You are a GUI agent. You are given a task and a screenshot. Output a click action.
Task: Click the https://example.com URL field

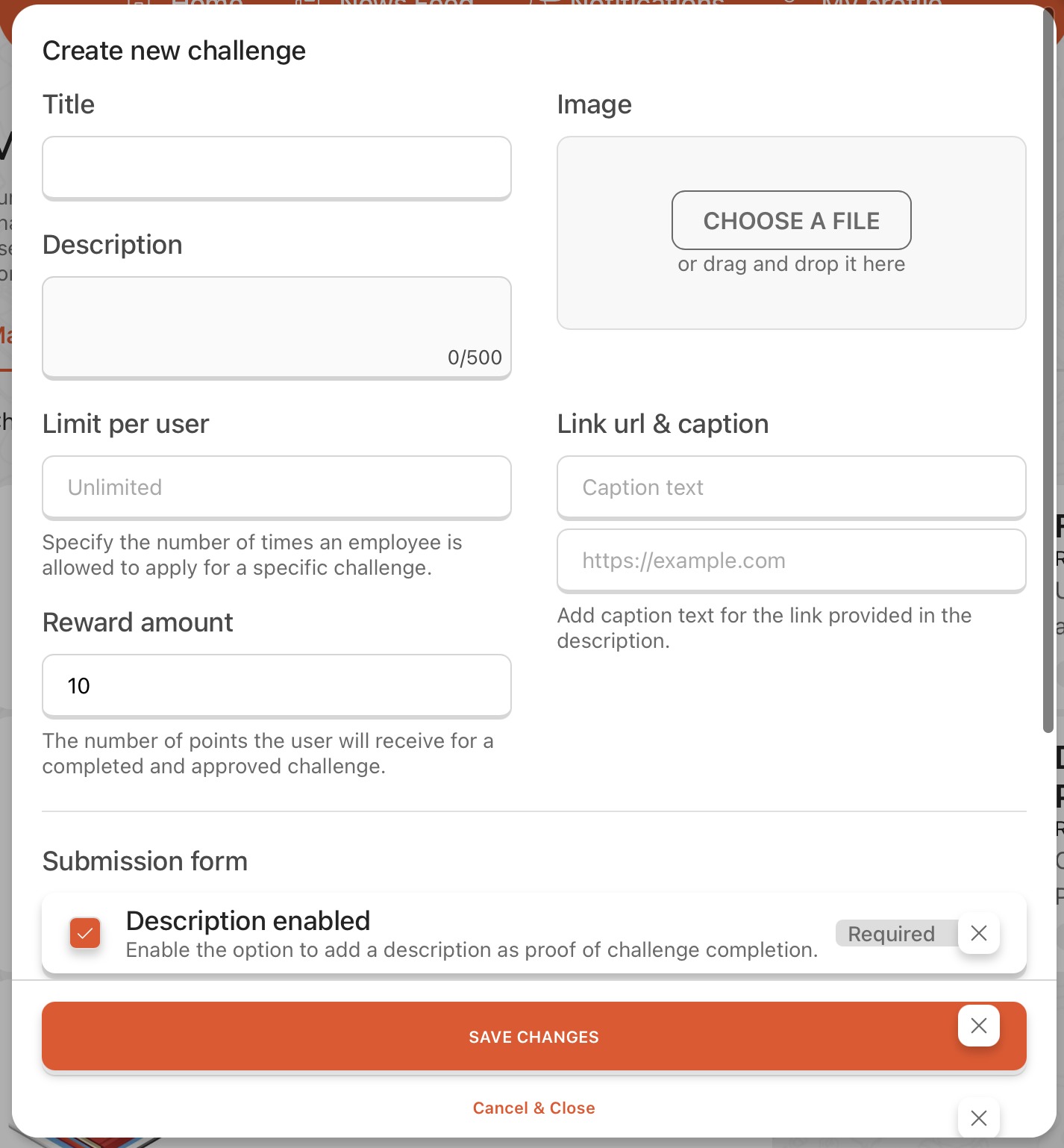(x=792, y=561)
